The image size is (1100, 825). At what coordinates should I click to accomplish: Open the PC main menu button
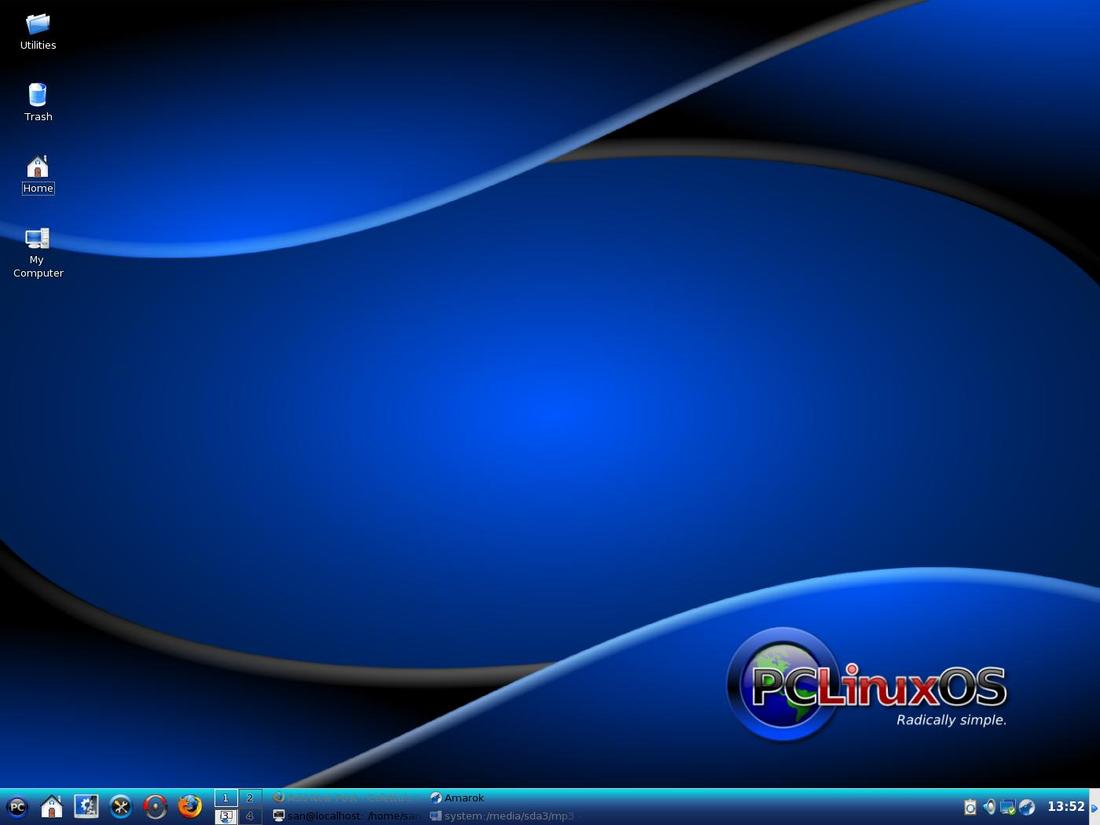click(17, 807)
